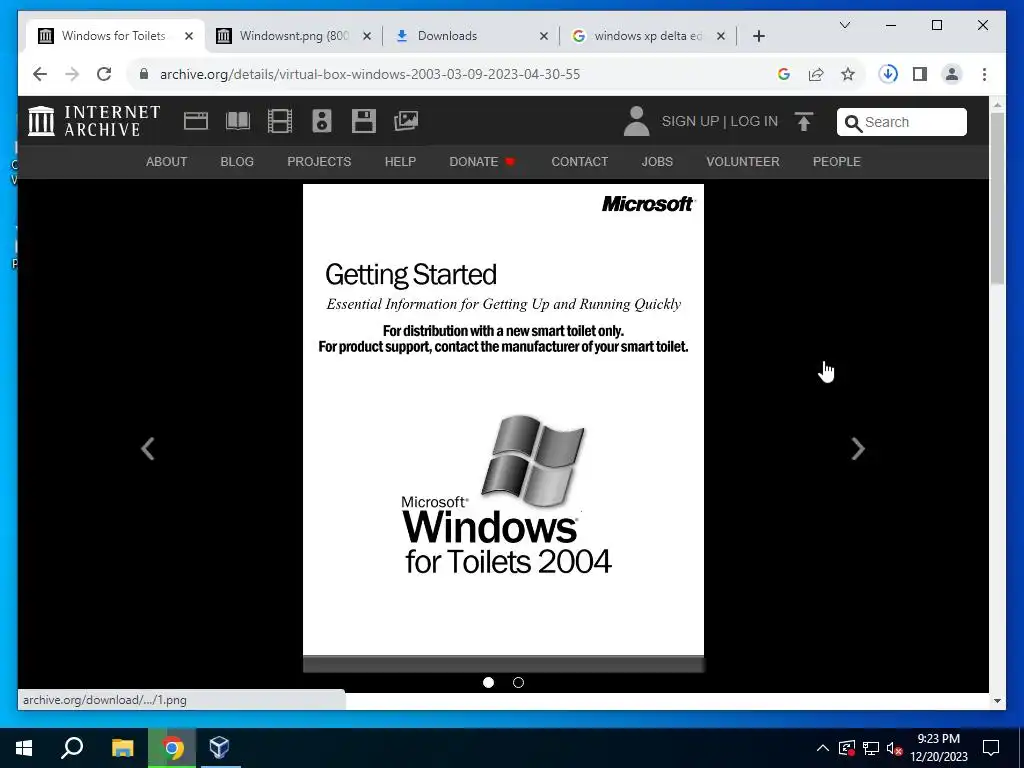
Task: Click the Internet Archive Search field
Action: coord(902,122)
